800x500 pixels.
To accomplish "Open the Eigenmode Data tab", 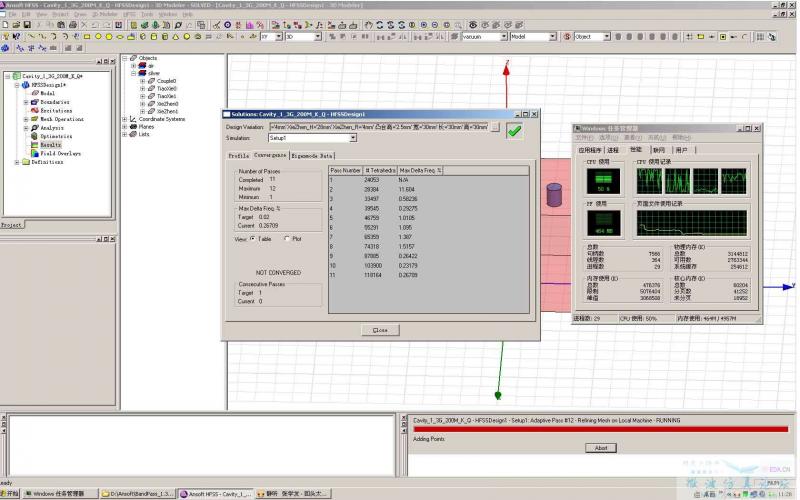I will (311, 156).
